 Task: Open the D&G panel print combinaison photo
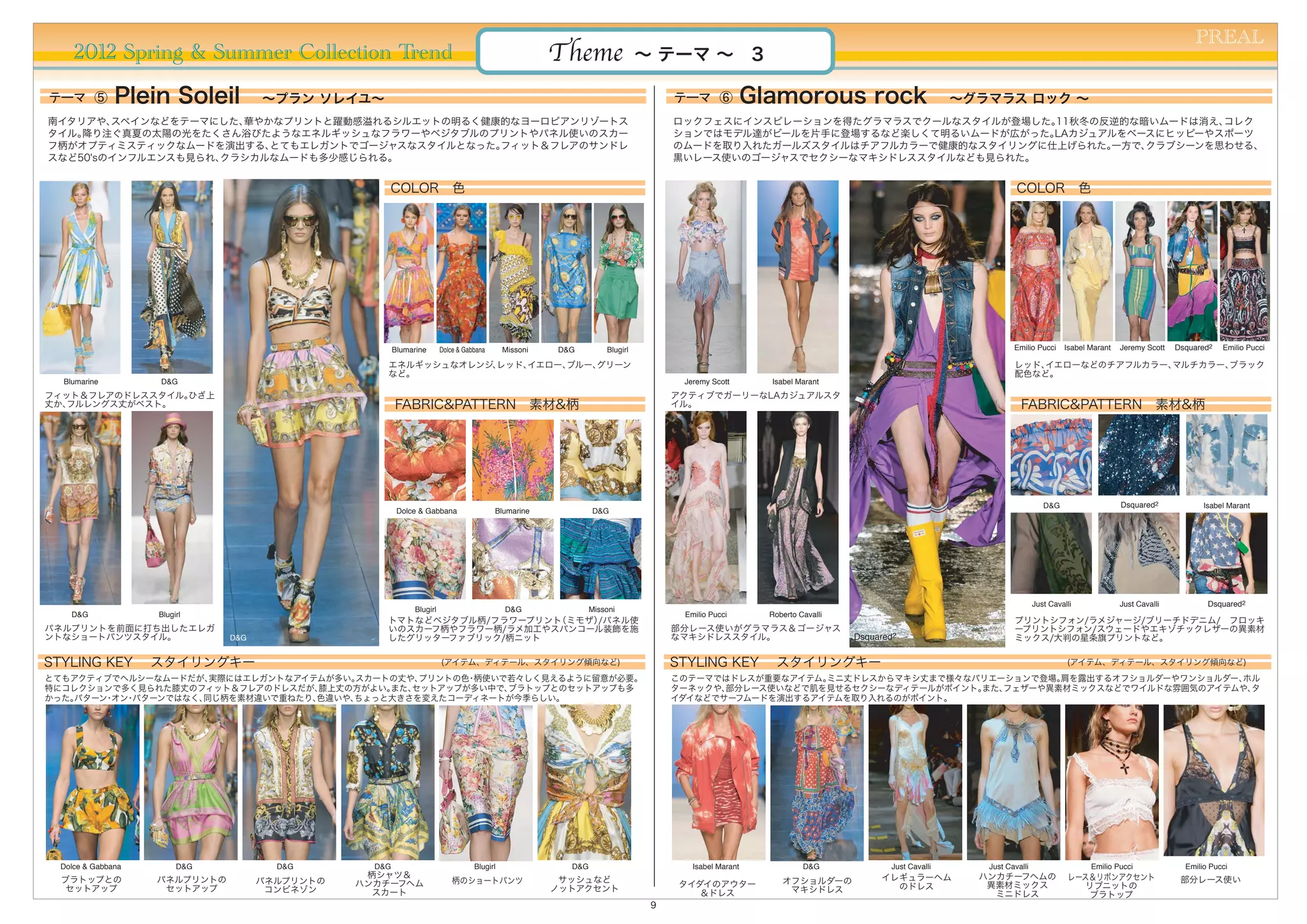click(289, 782)
